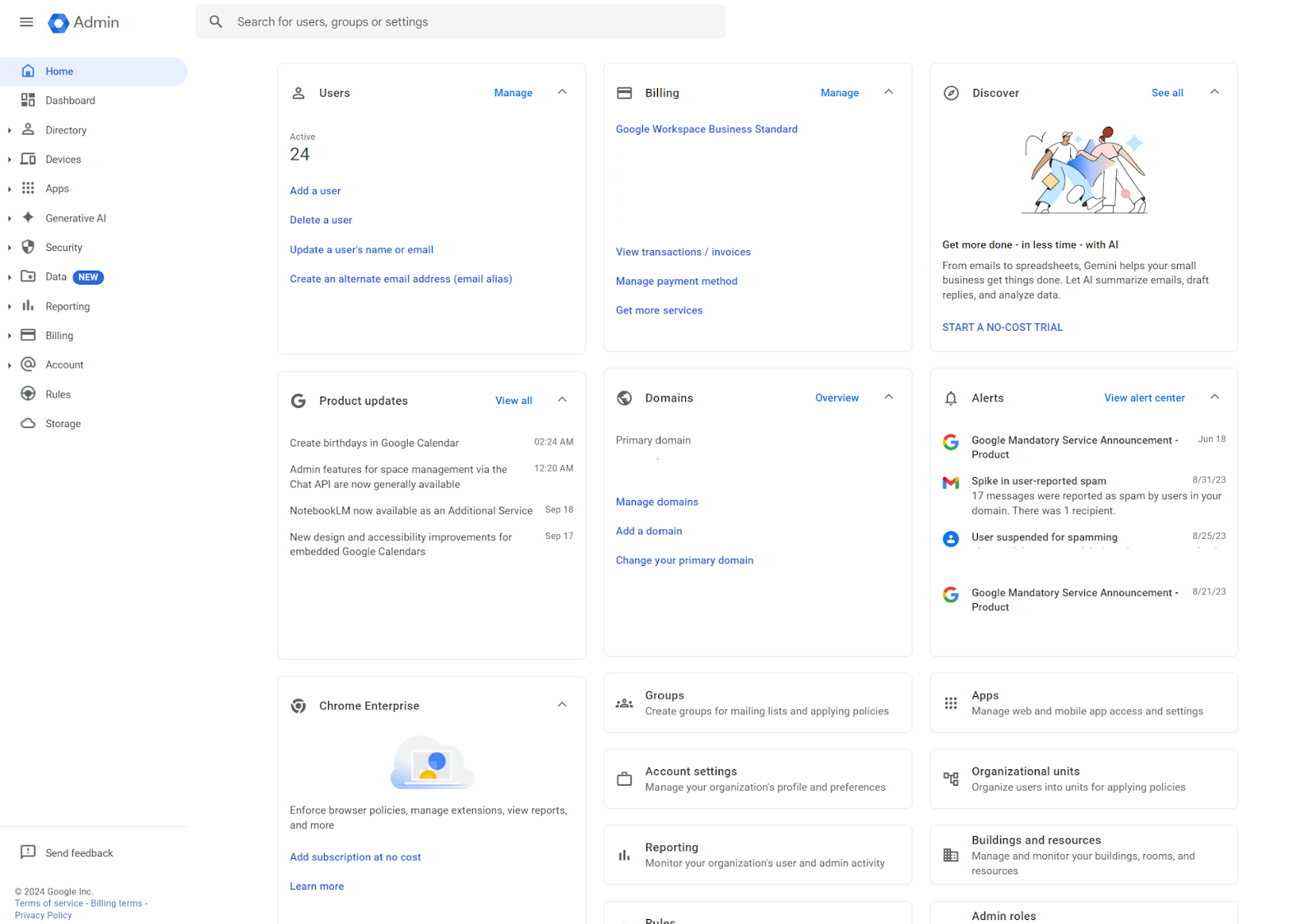Screen dimensions: 1316x924
Task: Collapse the Alerts card
Action: 1215,397
